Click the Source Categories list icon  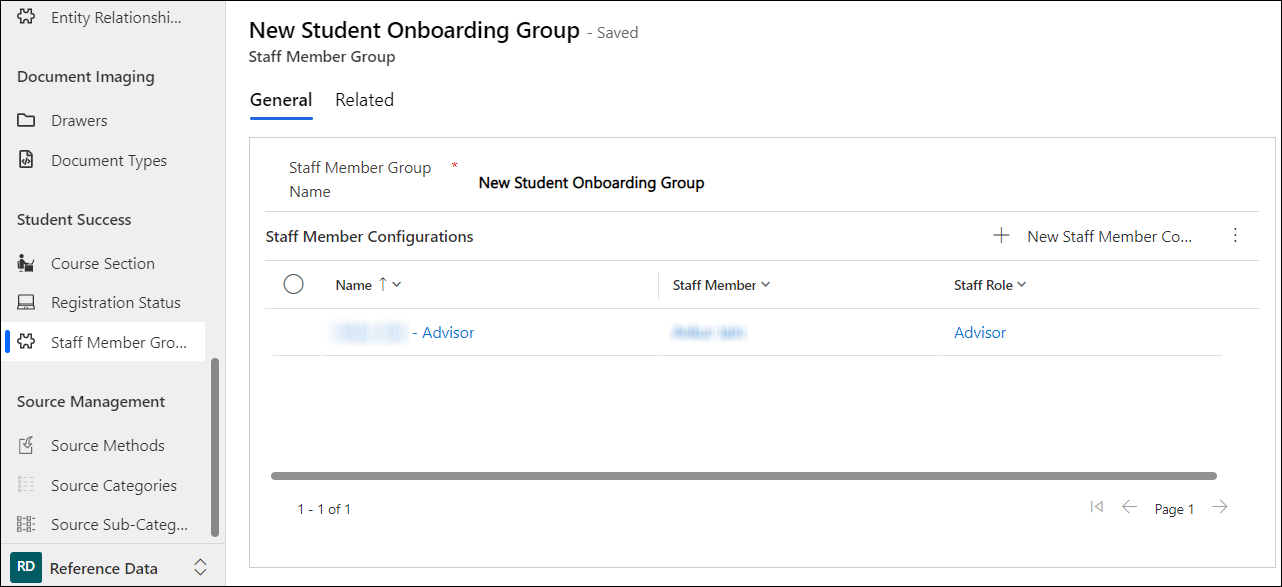tap(27, 485)
